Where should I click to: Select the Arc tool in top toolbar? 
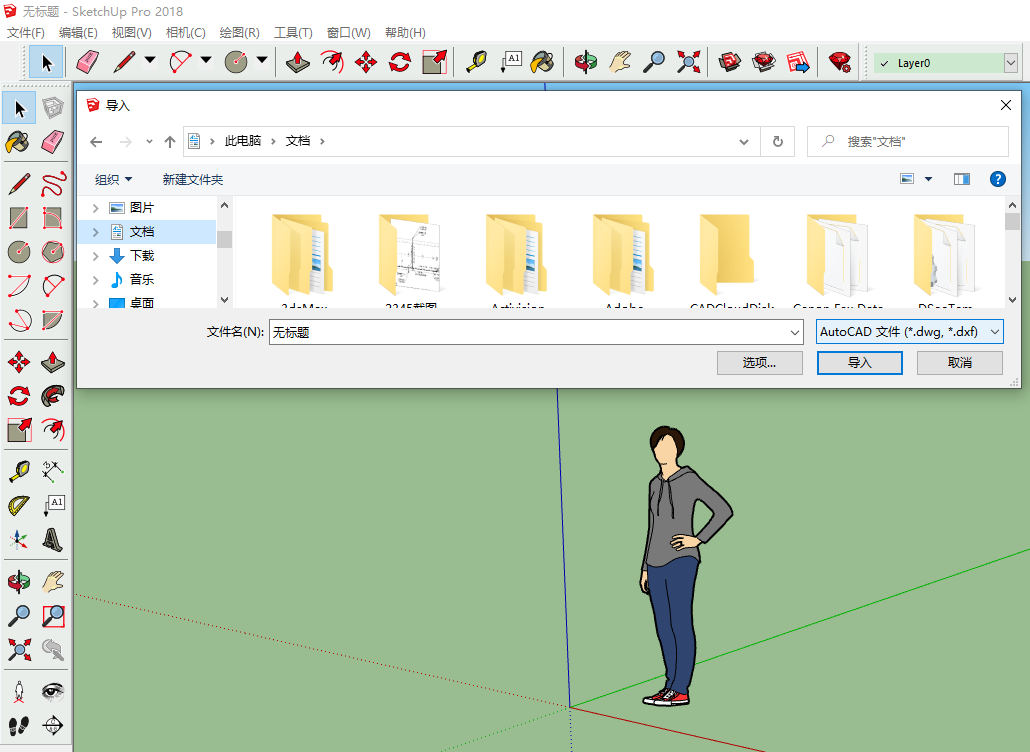(180, 62)
